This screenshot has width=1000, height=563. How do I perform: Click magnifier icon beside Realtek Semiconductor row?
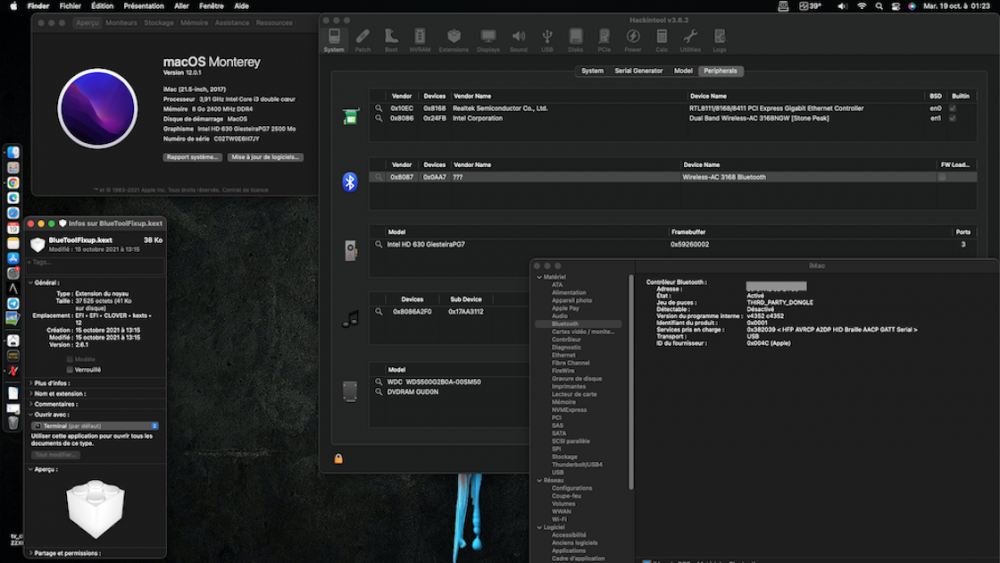[379, 108]
